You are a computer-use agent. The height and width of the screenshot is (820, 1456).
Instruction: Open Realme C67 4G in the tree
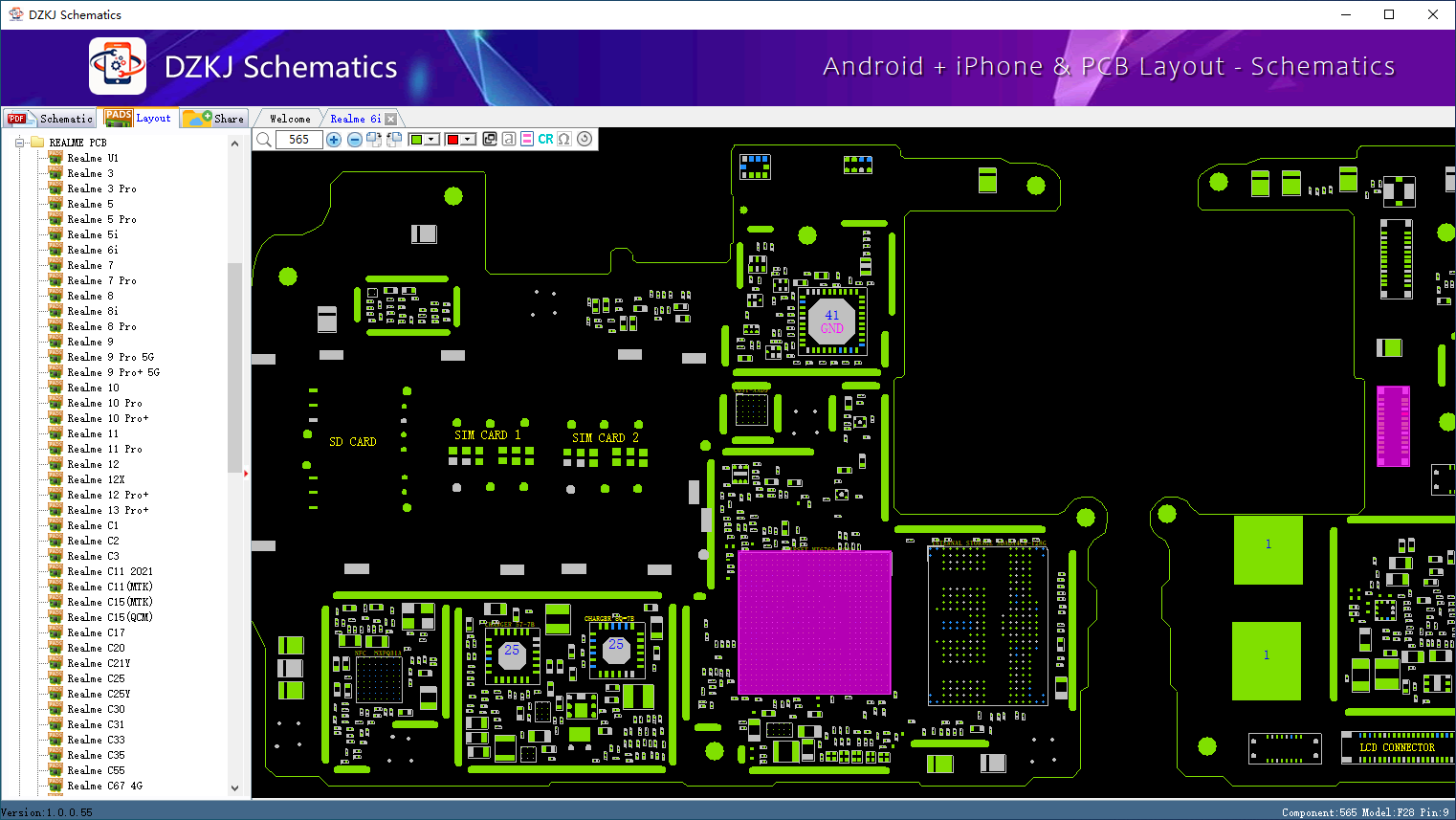tap(104, 786)
